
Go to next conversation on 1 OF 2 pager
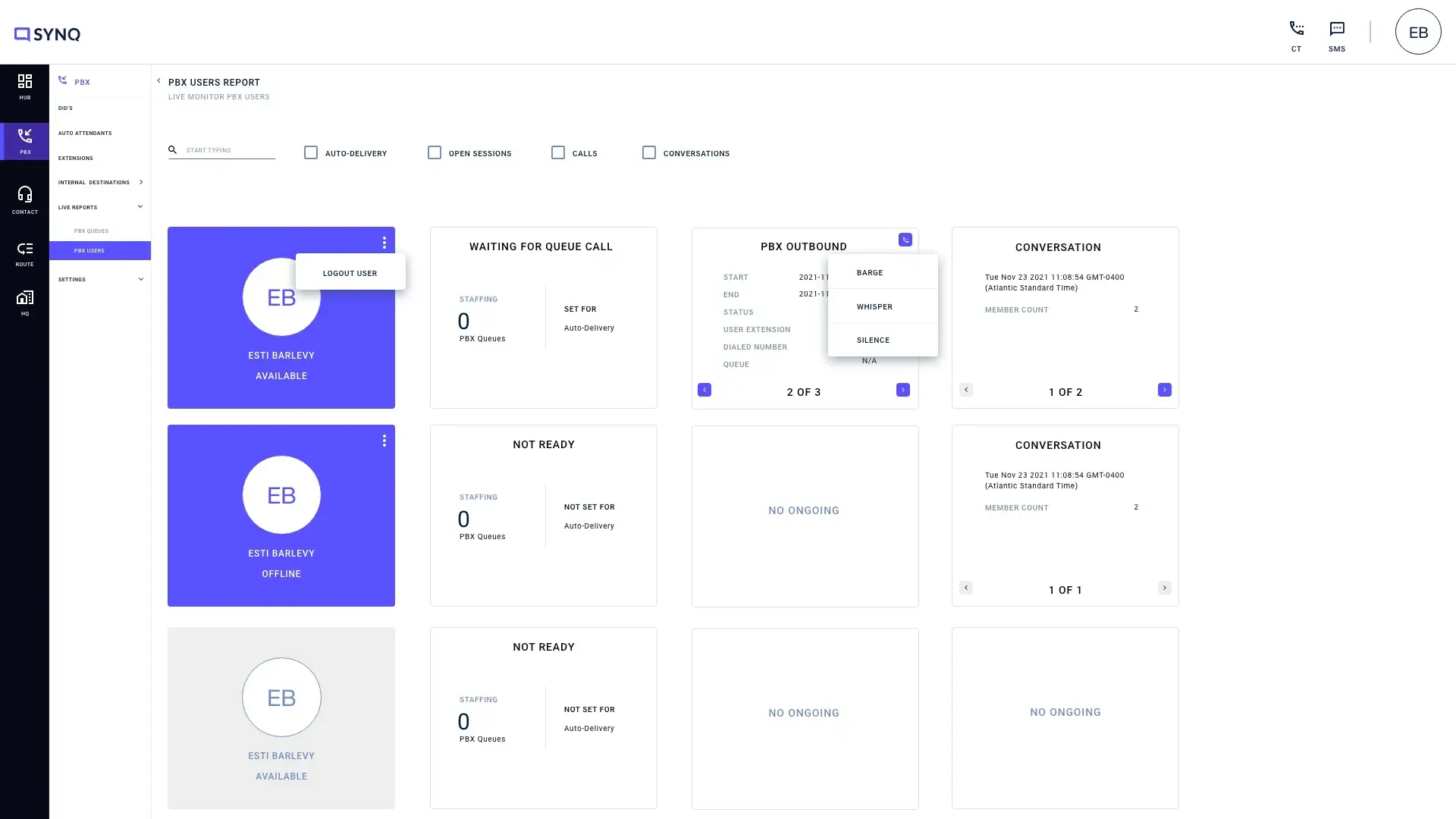click(1165, 390)
